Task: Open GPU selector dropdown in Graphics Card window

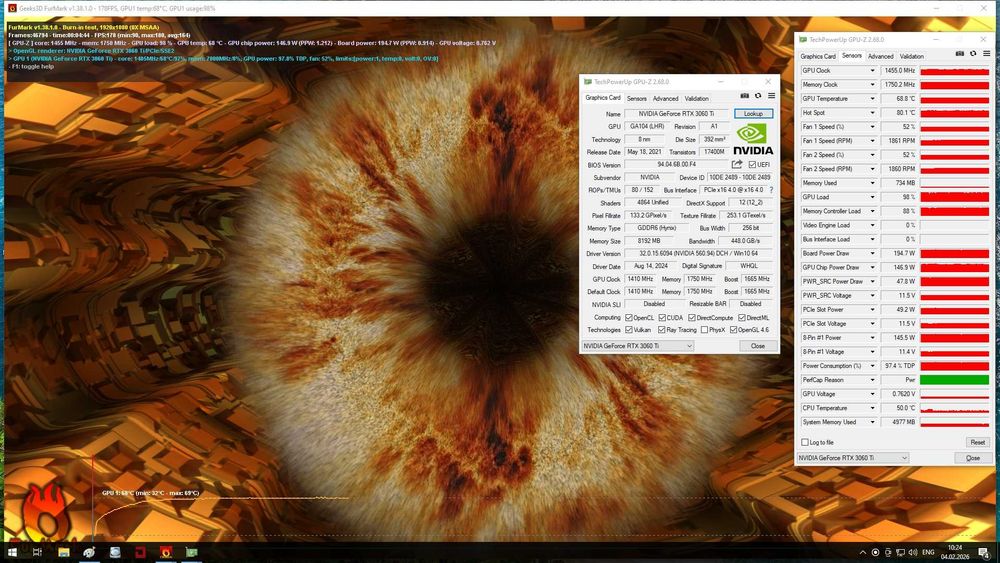Action: point(637,346)
